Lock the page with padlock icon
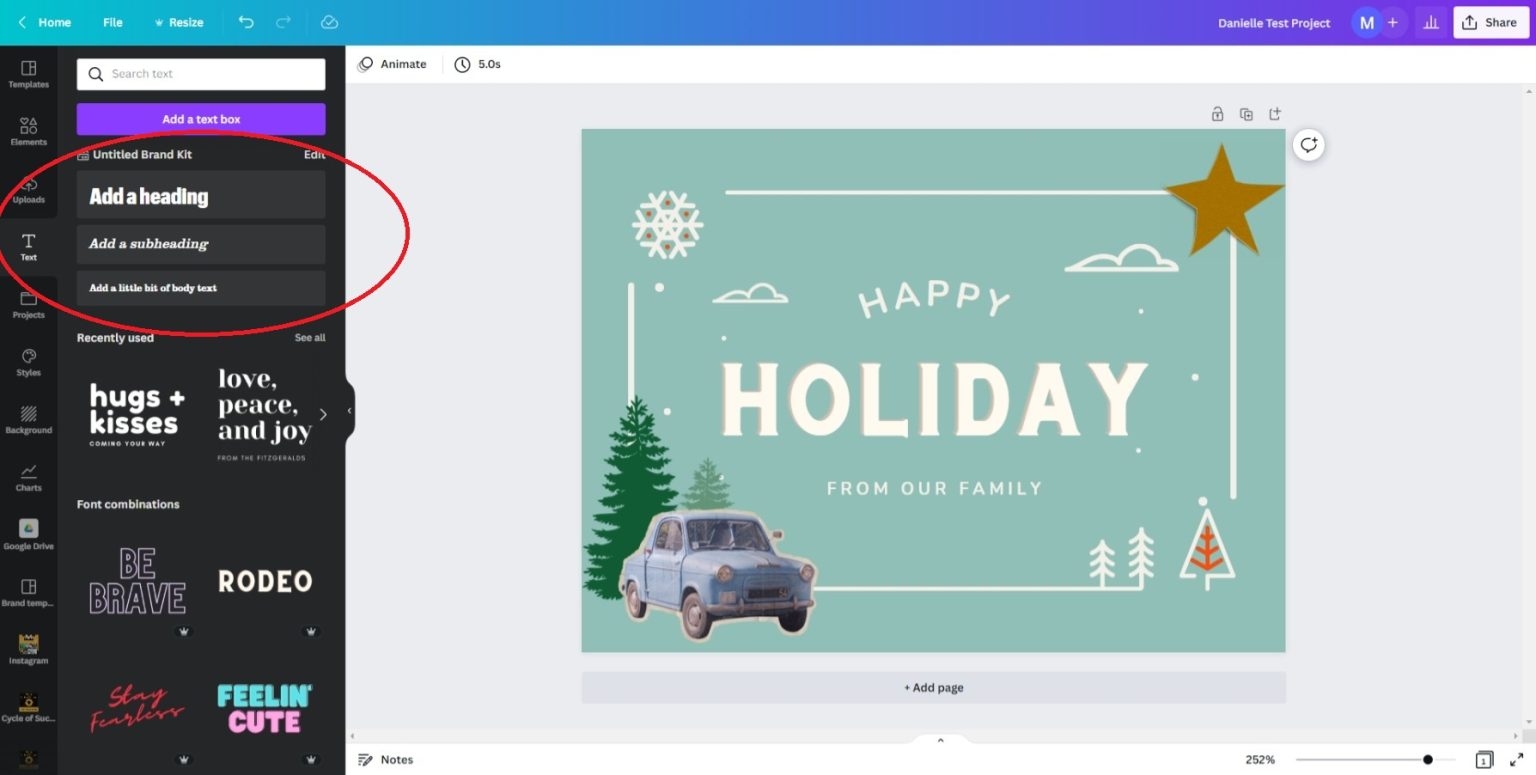Screen dimensions: 1536x775 1217,114
